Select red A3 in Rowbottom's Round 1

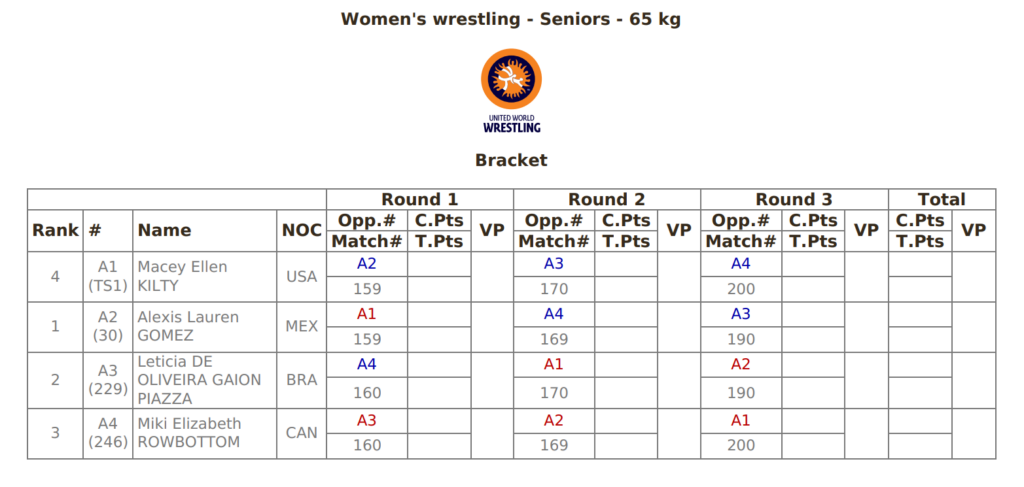[x=366, y=420]
